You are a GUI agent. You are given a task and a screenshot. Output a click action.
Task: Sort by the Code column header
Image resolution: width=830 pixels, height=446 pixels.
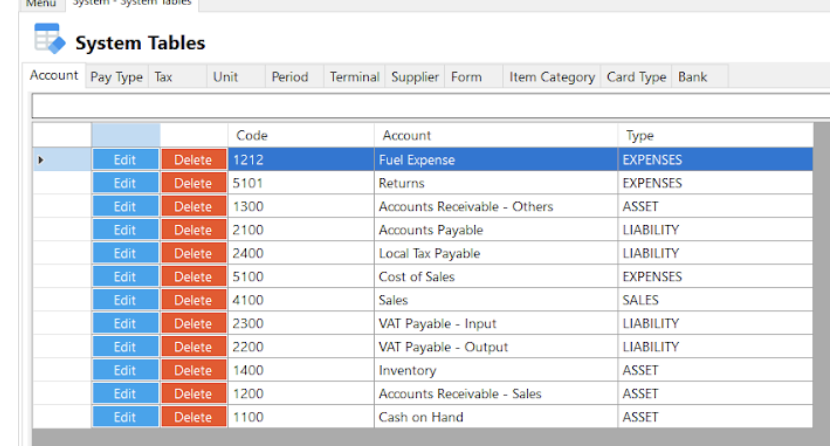click(301, 135)
